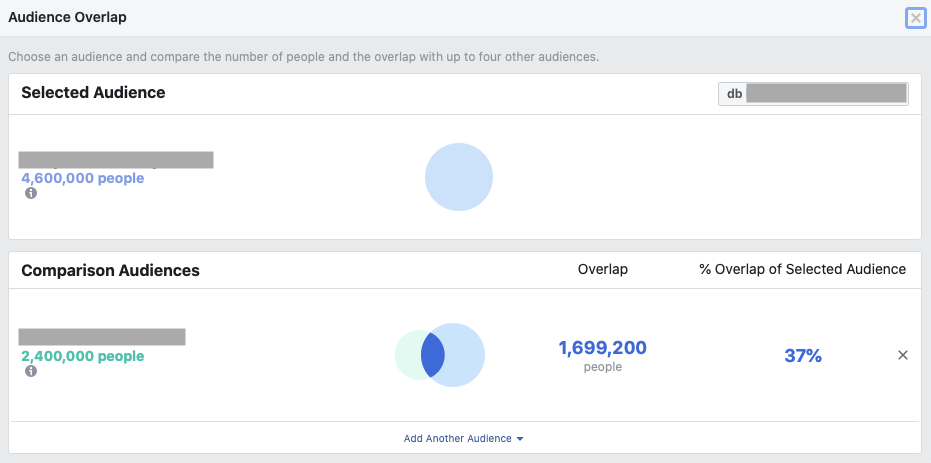Click the Selected Audience section heading
The image size is (931, 463).
tap(93, 93)
